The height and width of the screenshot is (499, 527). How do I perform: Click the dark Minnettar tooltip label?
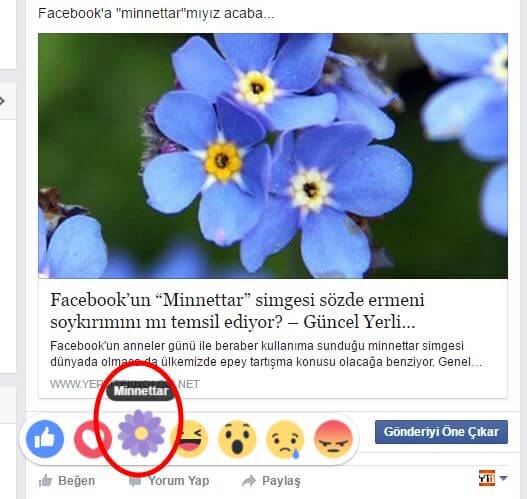(141, 391)
